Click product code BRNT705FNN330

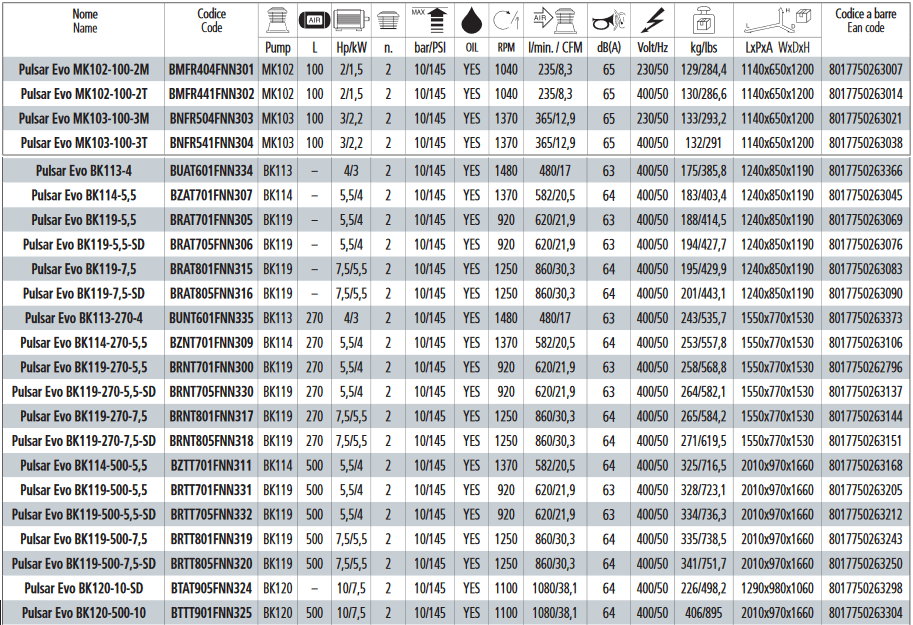(211, 392)
